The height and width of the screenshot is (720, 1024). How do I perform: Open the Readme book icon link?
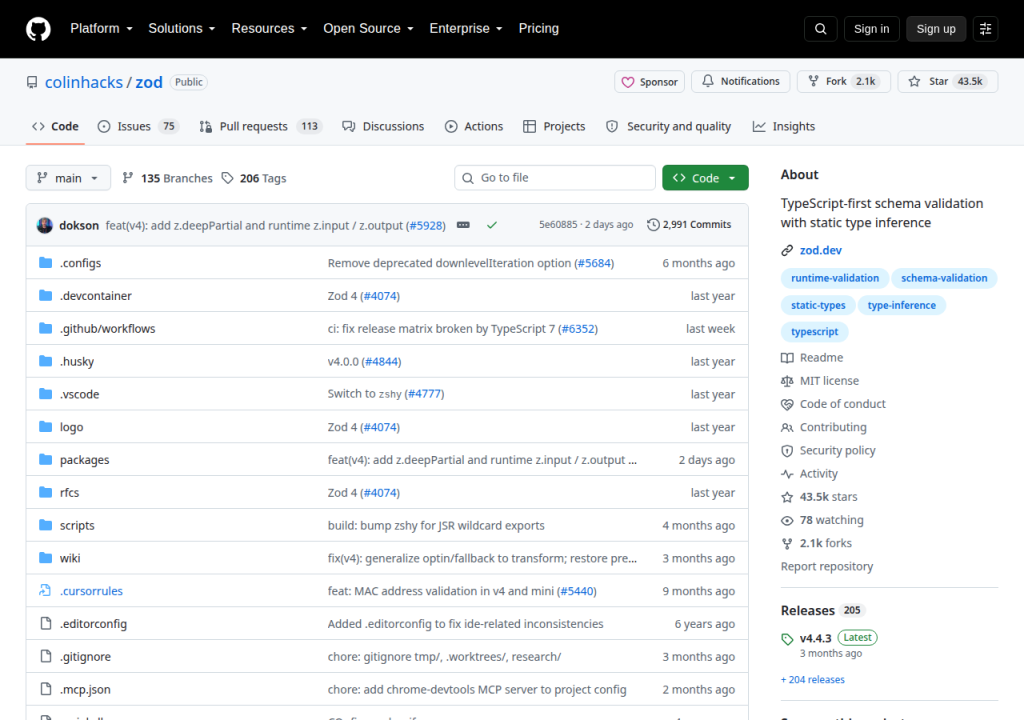(812, 357)
